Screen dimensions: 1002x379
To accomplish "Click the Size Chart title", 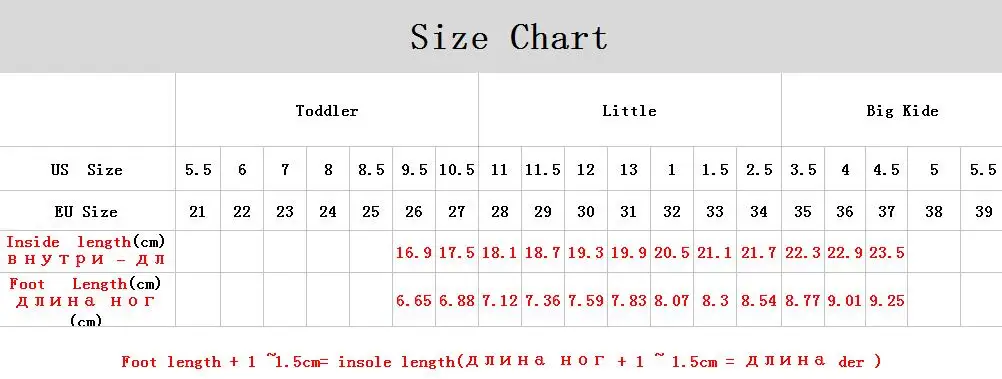I will pyautogui.click(x=509, y=37).
